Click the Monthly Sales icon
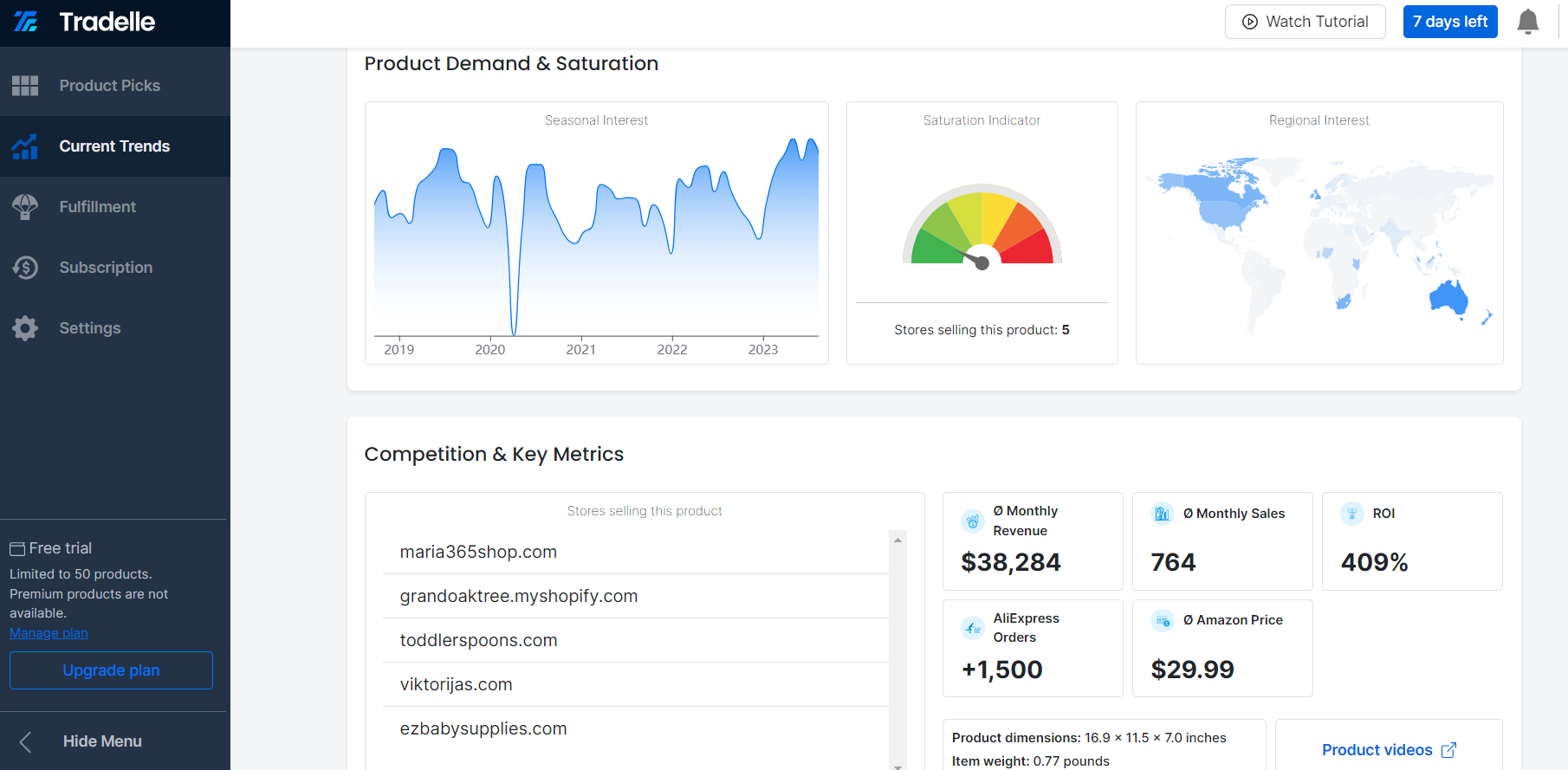The width and height of the screenshot is (1568, 770). click(x=1163, y=514)
